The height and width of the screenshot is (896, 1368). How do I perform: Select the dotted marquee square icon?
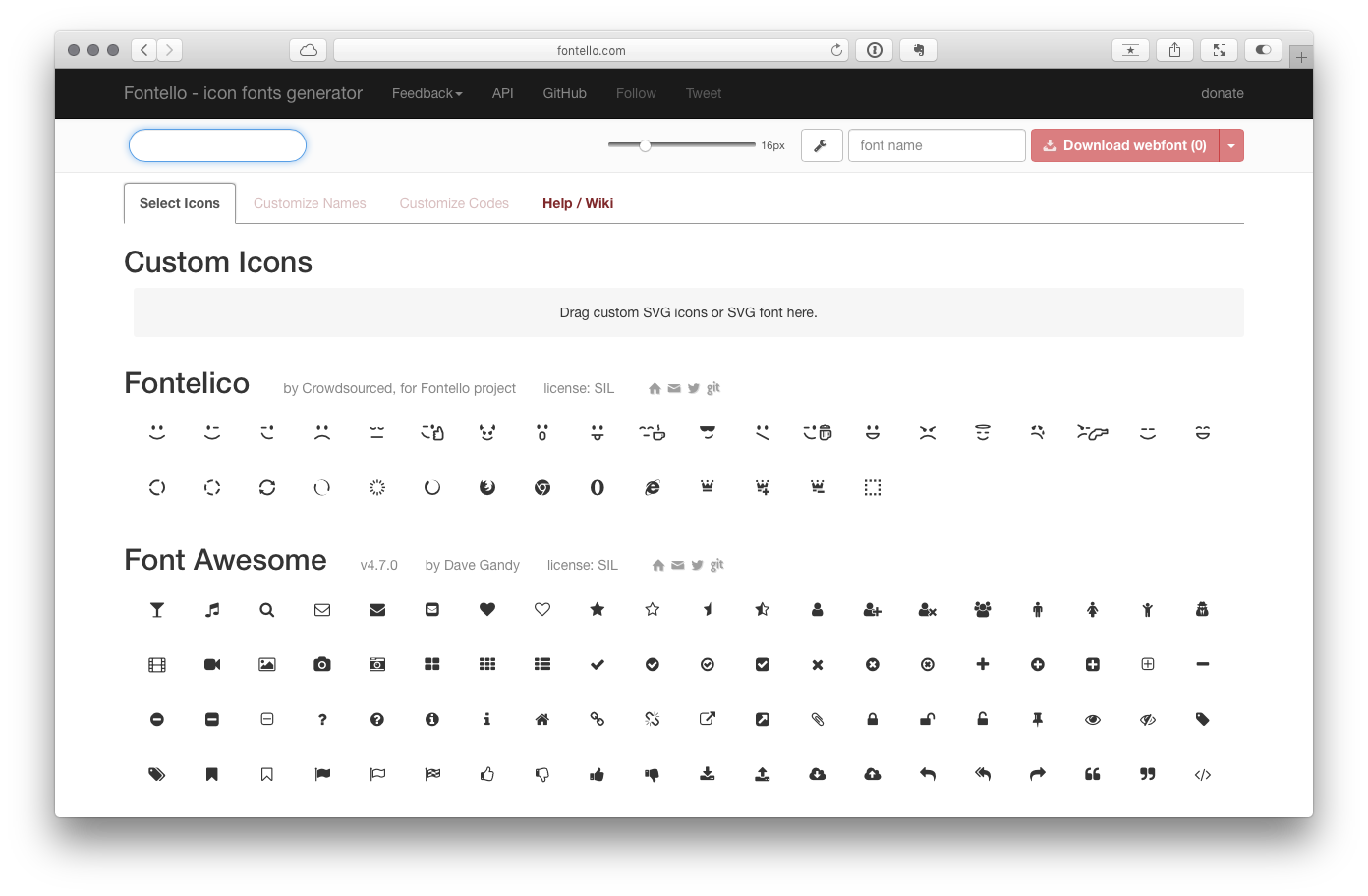click(x=873, y=488)
